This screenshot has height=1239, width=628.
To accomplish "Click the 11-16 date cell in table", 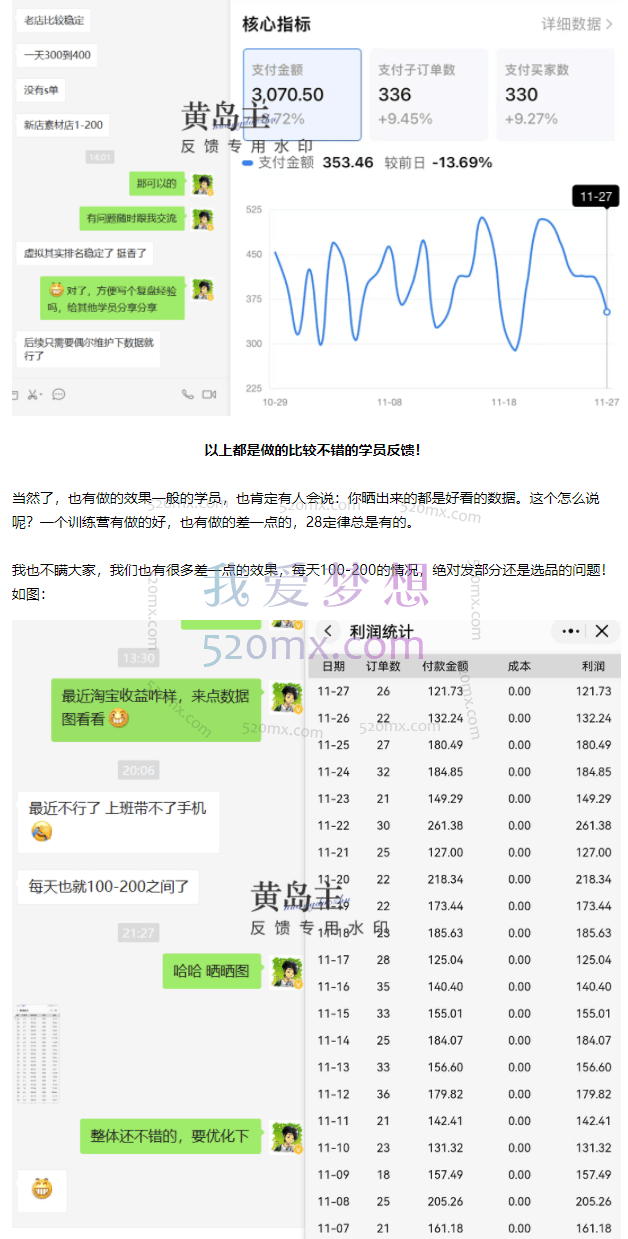I will tap(333, 987).
